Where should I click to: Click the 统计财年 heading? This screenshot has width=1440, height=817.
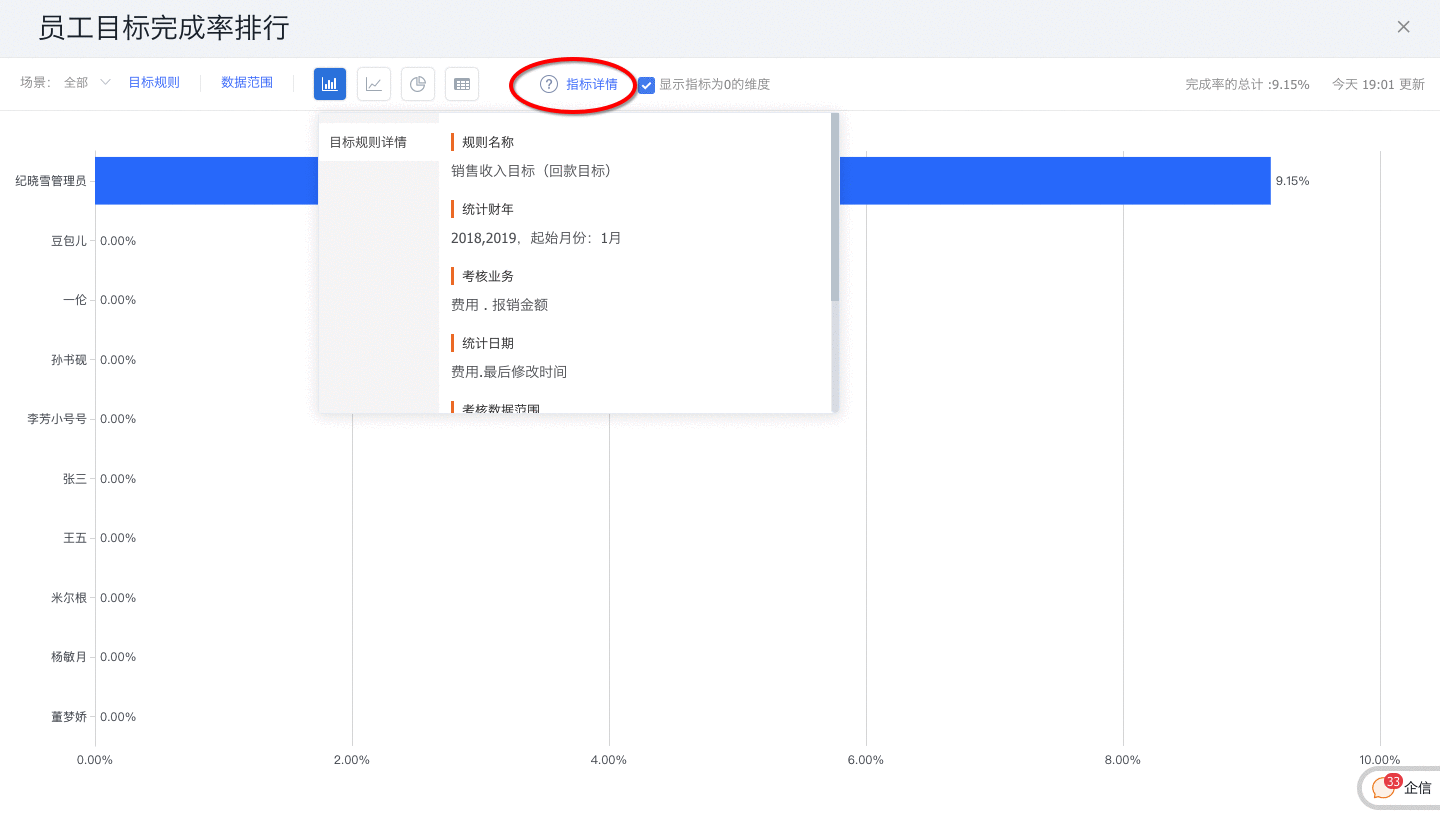point(488,209)
